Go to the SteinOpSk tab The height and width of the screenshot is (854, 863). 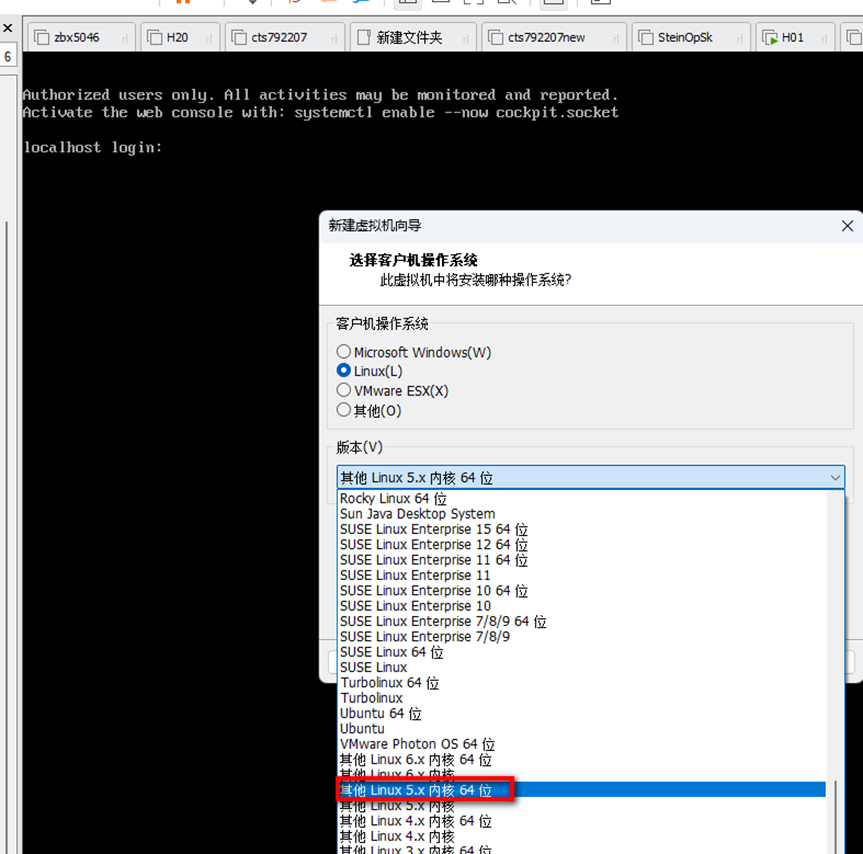click(691, 37)
